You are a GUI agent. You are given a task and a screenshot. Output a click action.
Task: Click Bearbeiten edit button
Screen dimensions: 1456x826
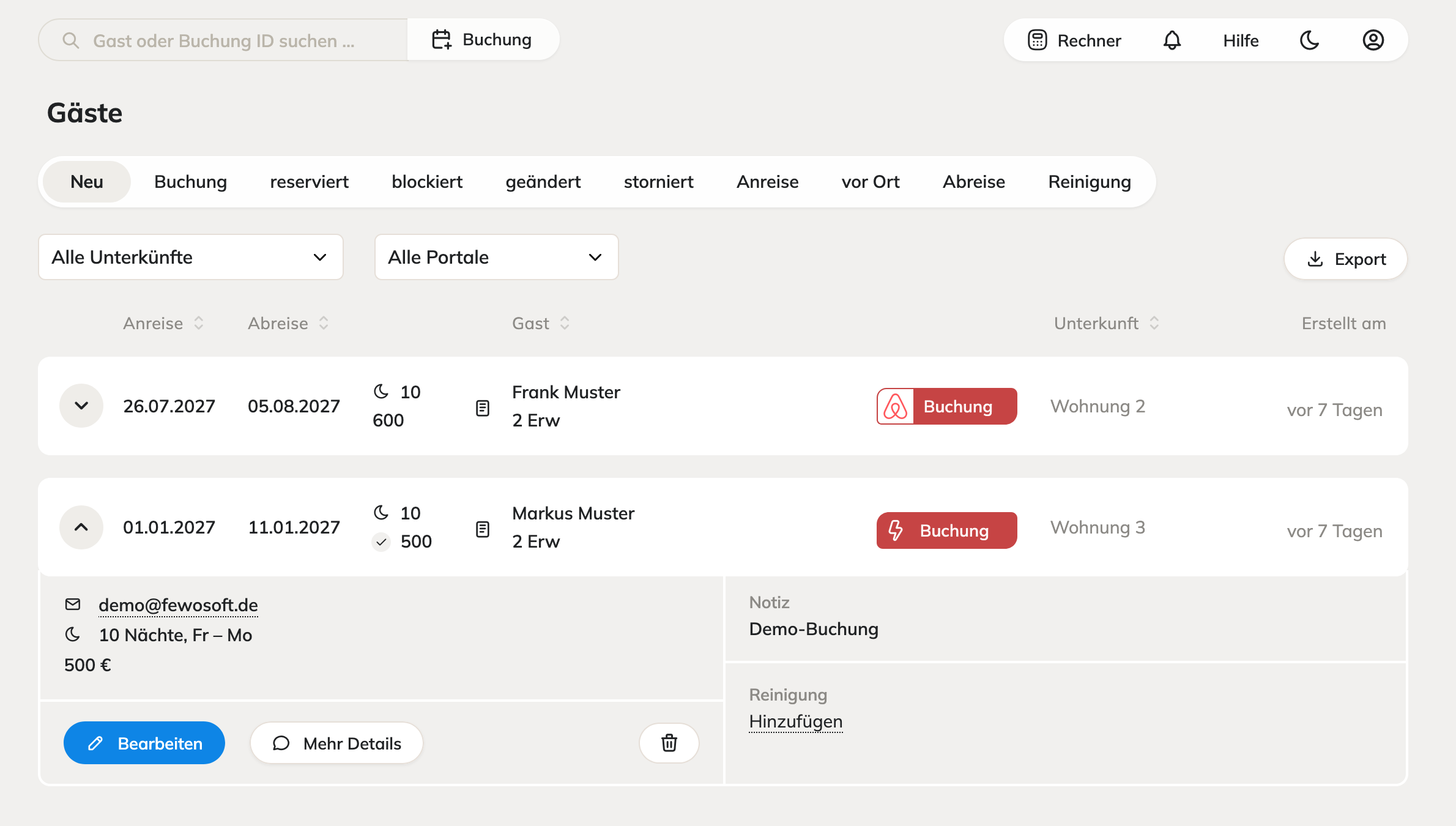click(x=144, y=743)
